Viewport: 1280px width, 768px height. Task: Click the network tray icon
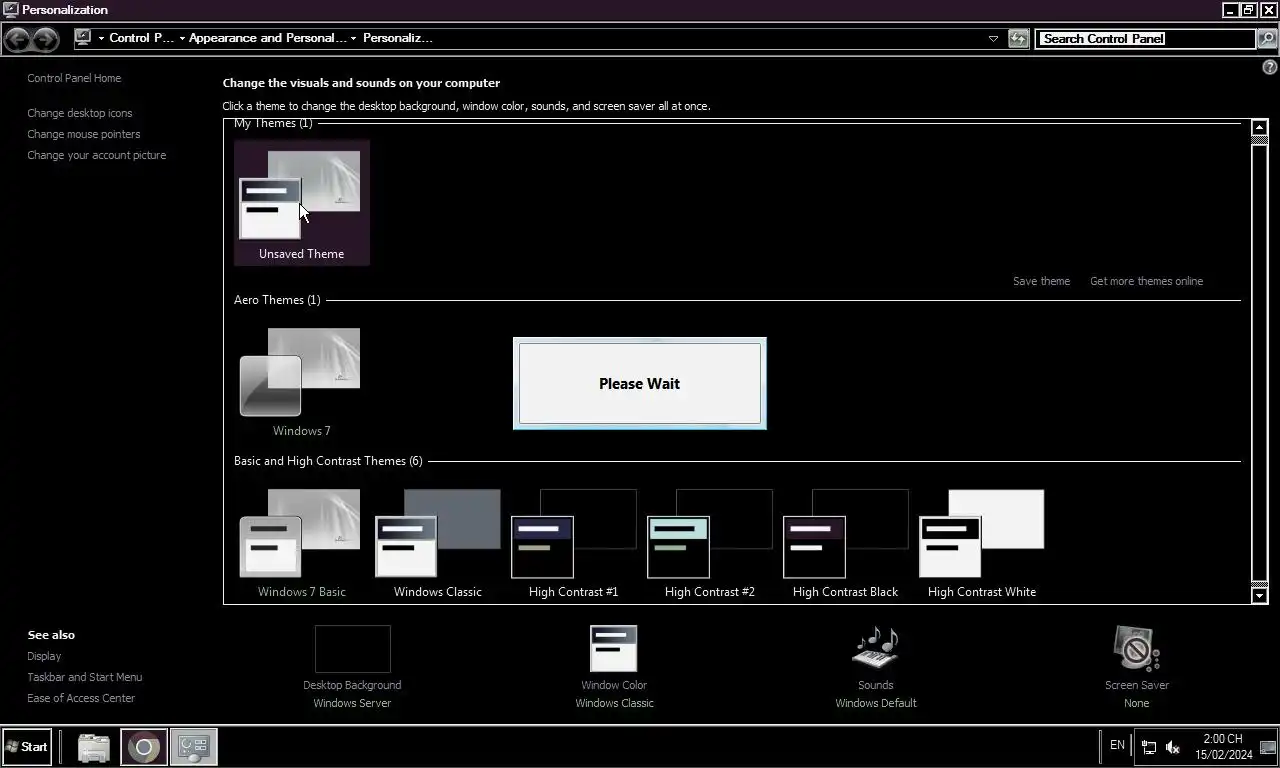[1149, 747]
